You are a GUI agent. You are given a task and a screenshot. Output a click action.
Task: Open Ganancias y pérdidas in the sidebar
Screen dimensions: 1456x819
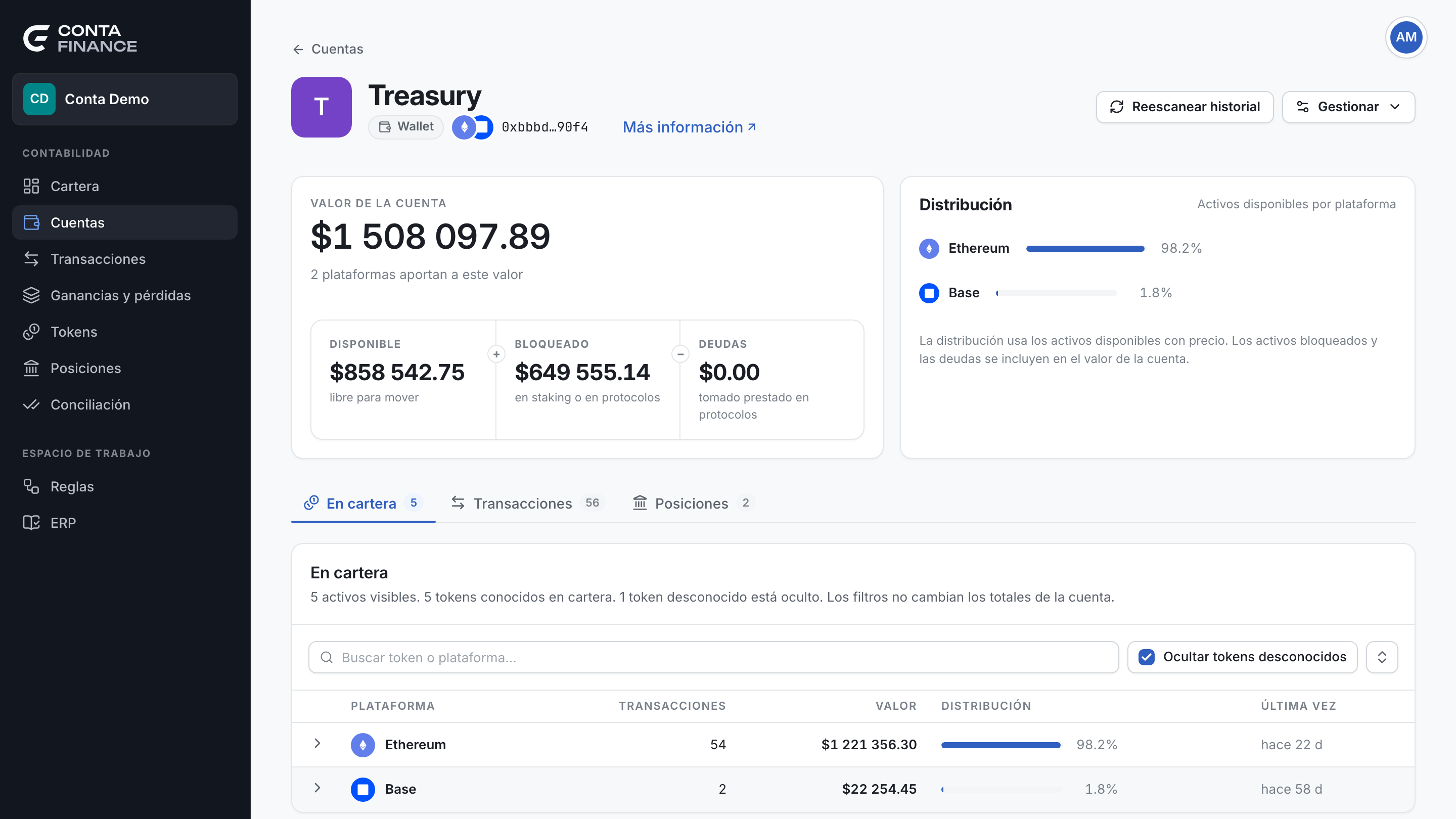click(x=124, y=295)
